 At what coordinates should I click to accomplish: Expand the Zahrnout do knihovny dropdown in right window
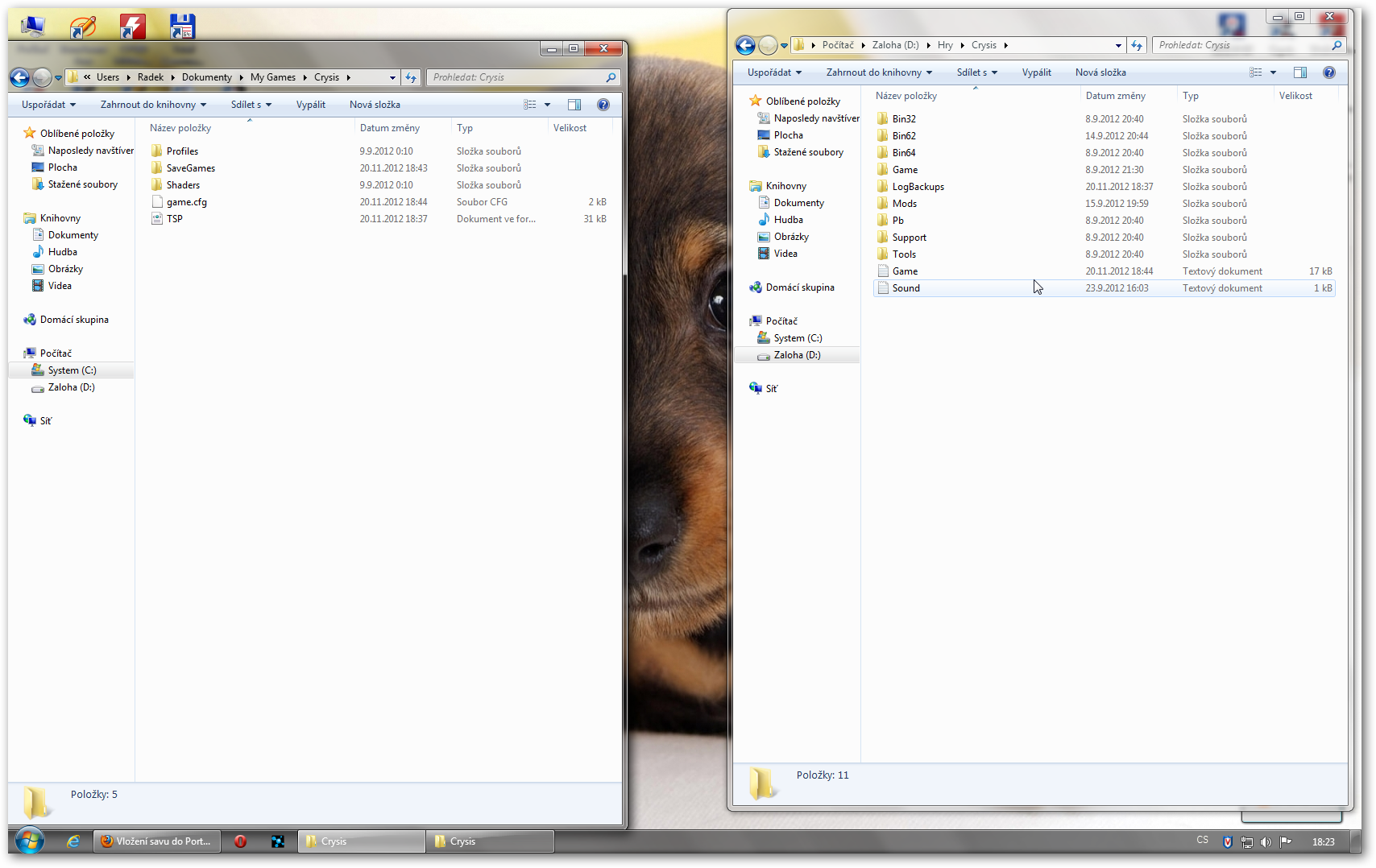(x=879, y=72)
